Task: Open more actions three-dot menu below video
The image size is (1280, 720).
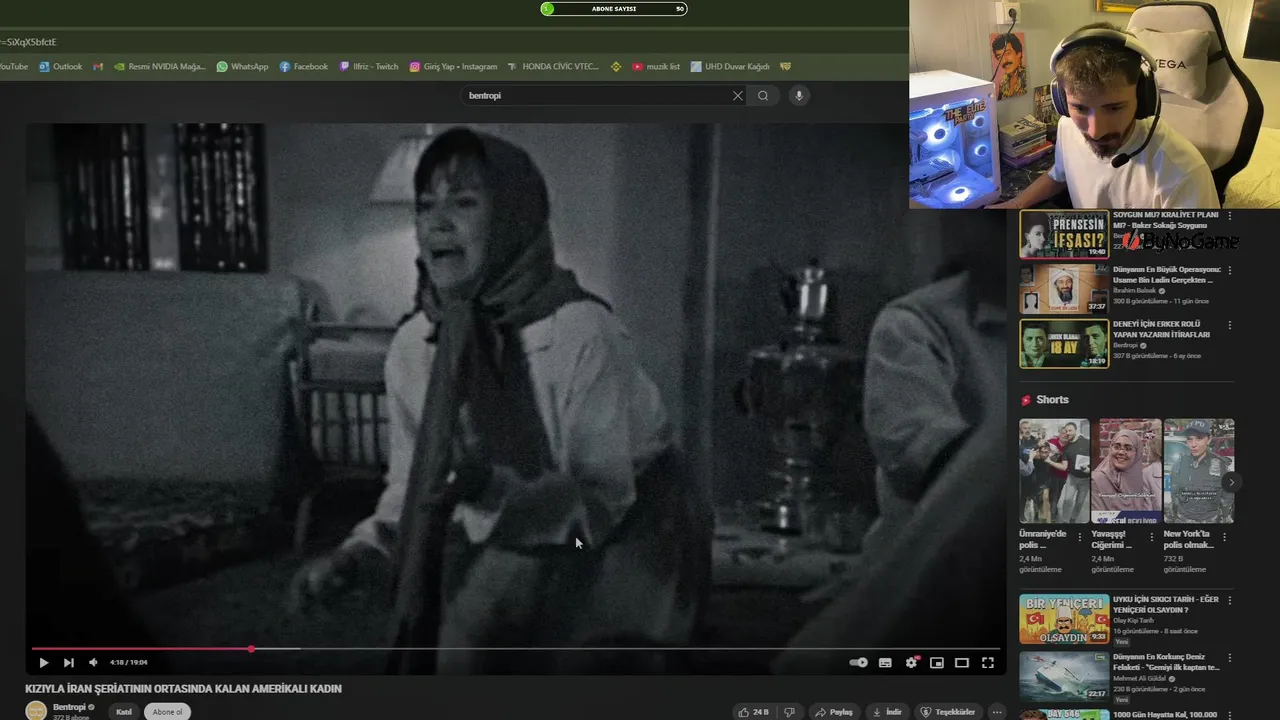Action: coord(997,712)
